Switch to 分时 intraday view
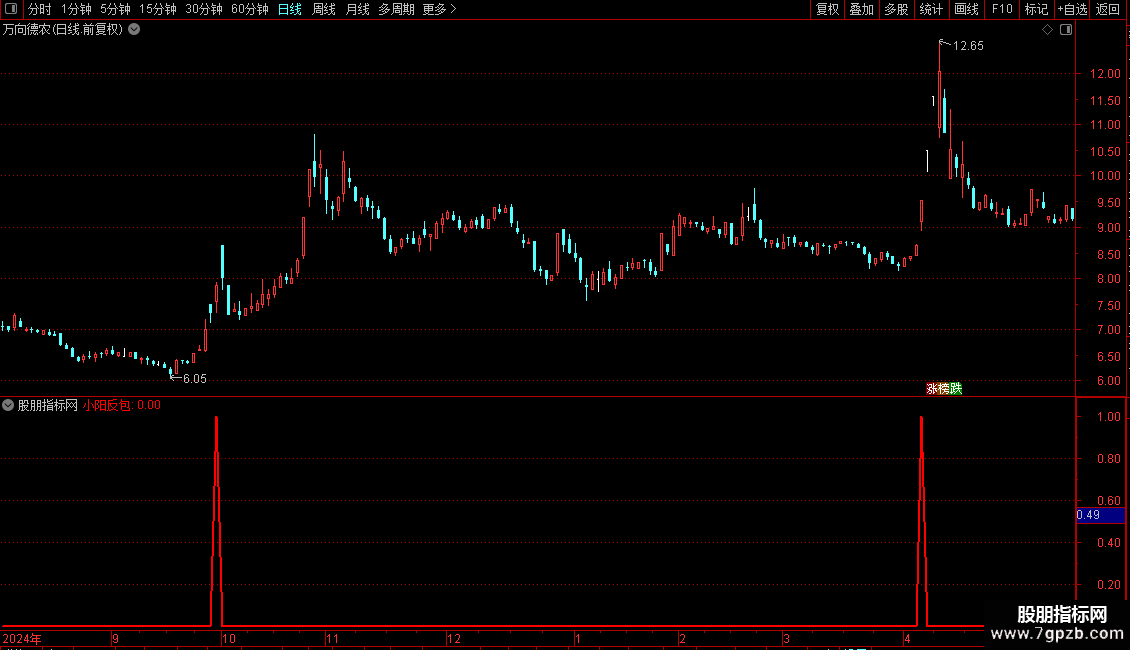Screen dimensions: 1130x650 coord(40,9)
